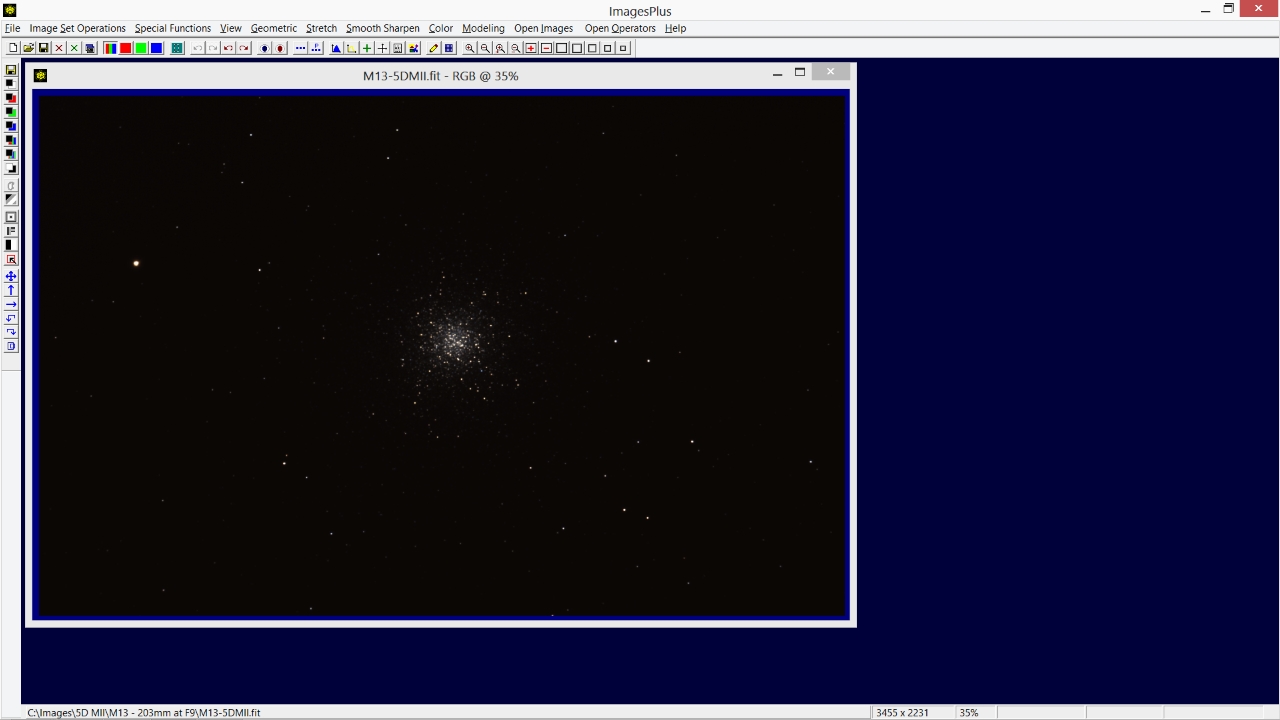Open the File menu
This screenshot has height=720, width=1280.
click(12, 28)
